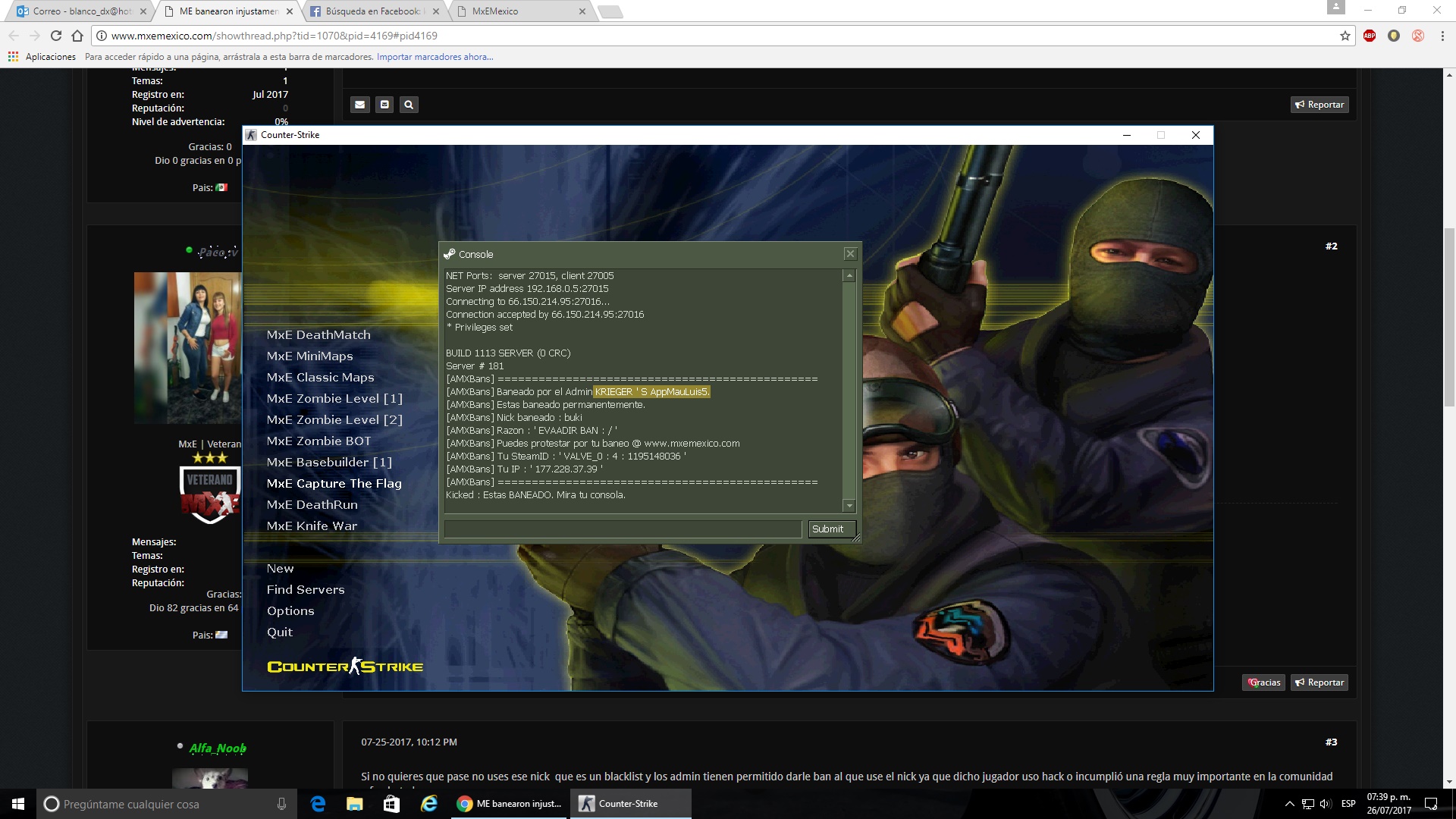1456x819 pixels.
Task: Open the red blocked-circle extension icon
Action: point(1418,36)
